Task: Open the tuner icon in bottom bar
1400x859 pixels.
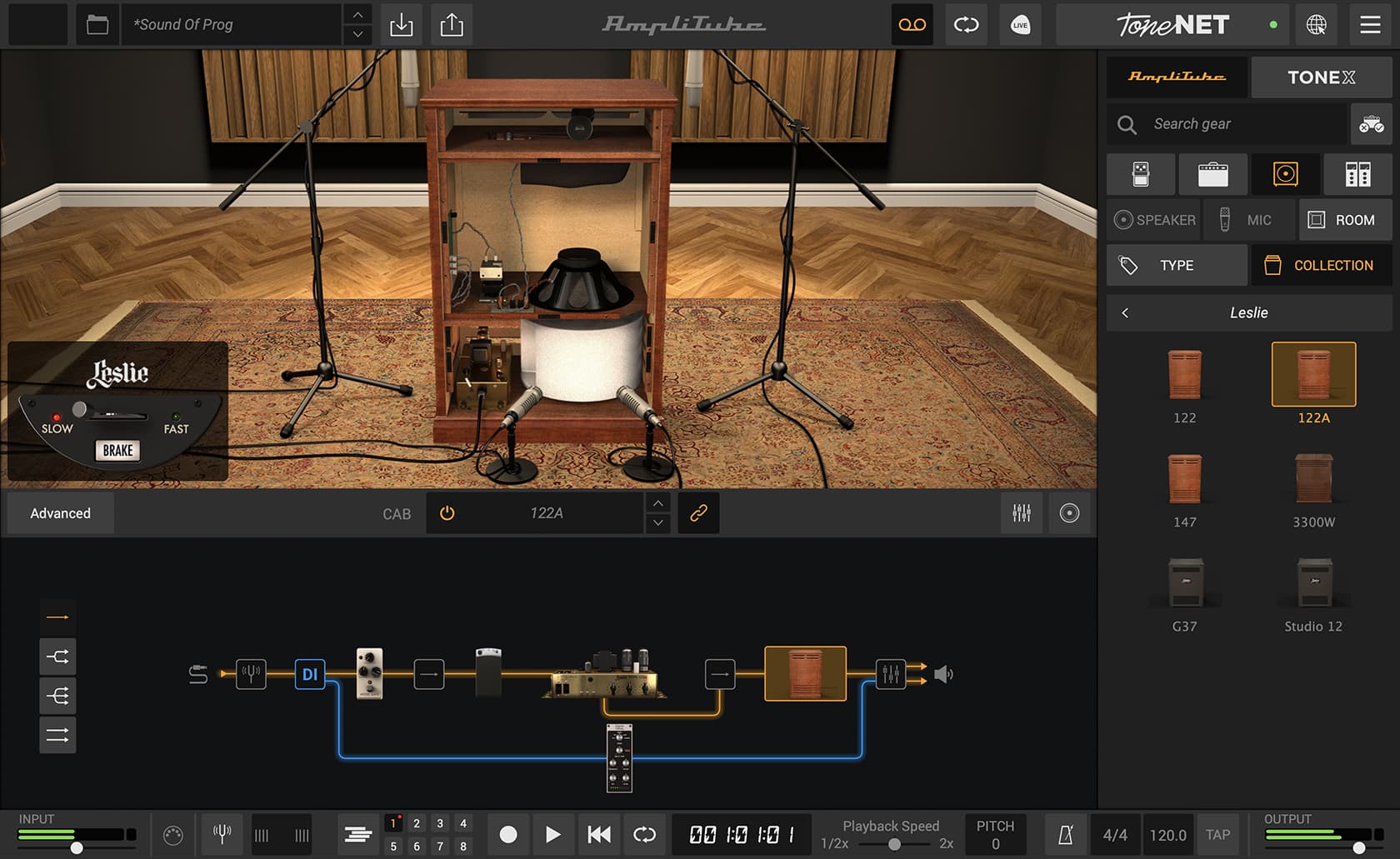Action: 222,835
